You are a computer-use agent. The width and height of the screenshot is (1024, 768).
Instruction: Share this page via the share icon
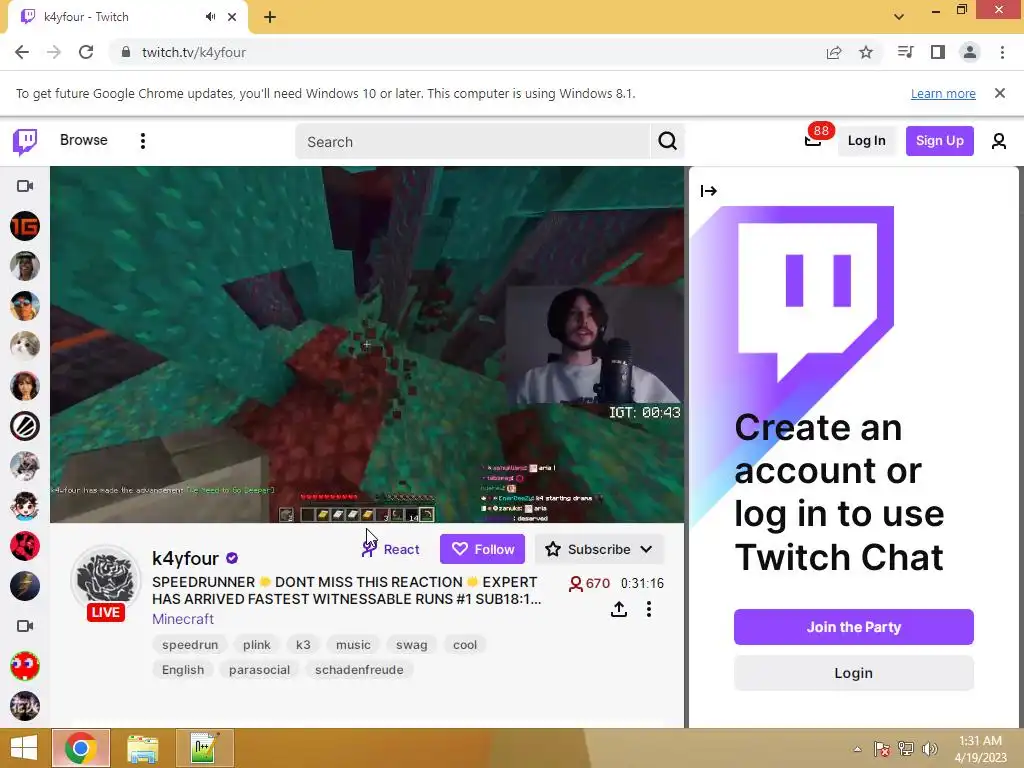[834, 52]
